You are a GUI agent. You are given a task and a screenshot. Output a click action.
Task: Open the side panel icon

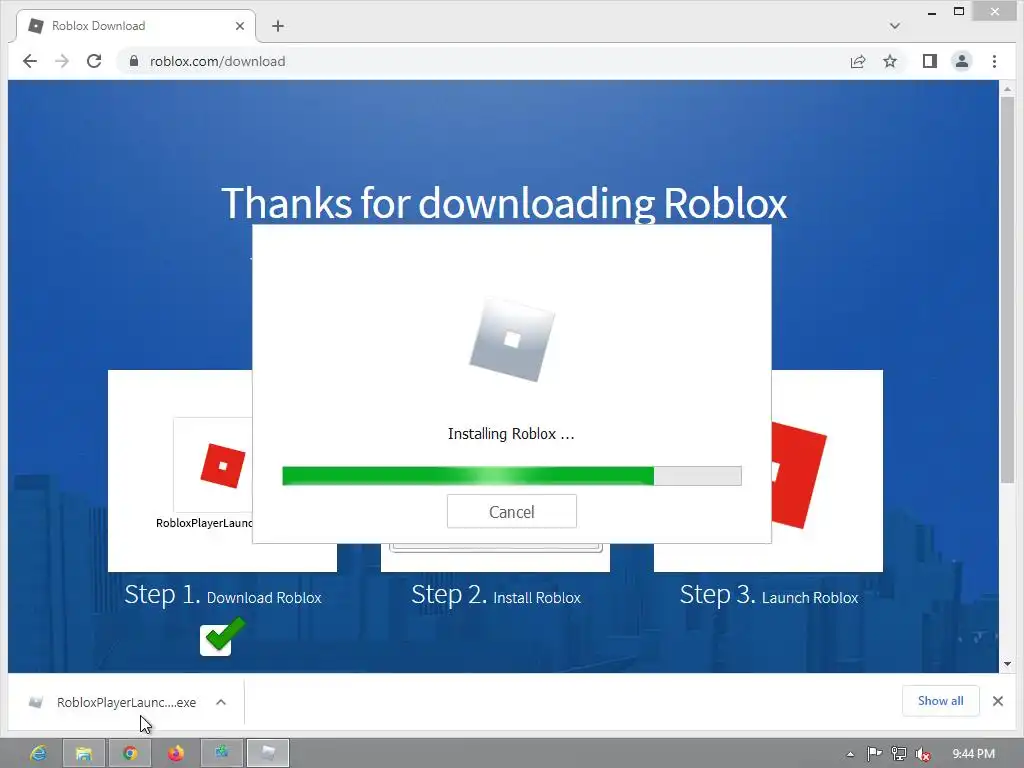click(x=929, y=61)
